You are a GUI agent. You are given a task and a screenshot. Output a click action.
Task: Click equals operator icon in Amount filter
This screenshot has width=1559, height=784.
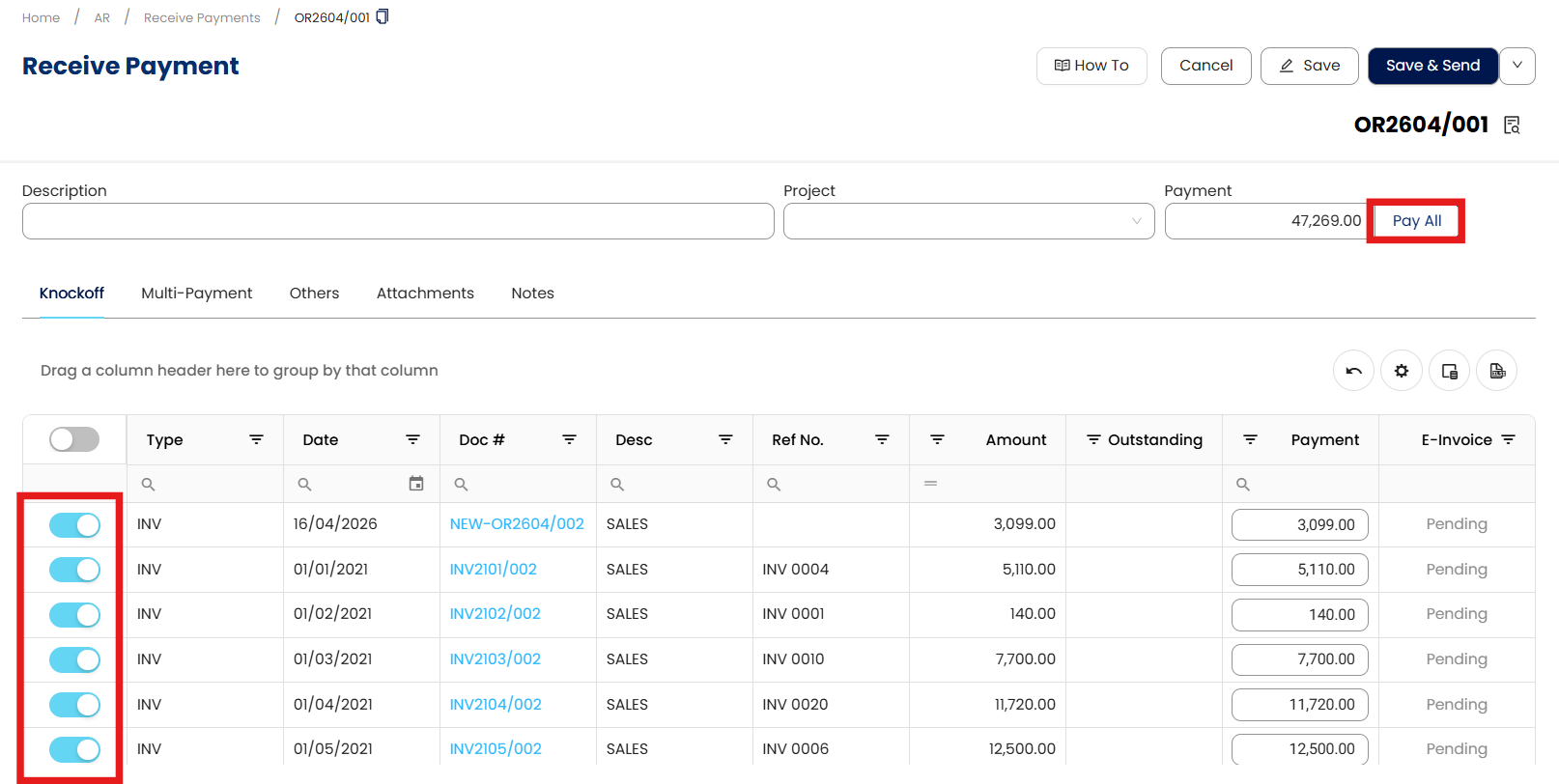point(931,484)
